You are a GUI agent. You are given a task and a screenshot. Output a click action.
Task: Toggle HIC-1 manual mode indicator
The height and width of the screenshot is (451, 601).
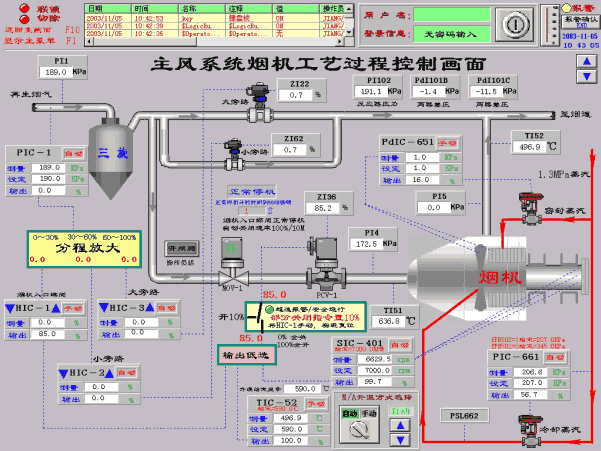click(74, 309)
